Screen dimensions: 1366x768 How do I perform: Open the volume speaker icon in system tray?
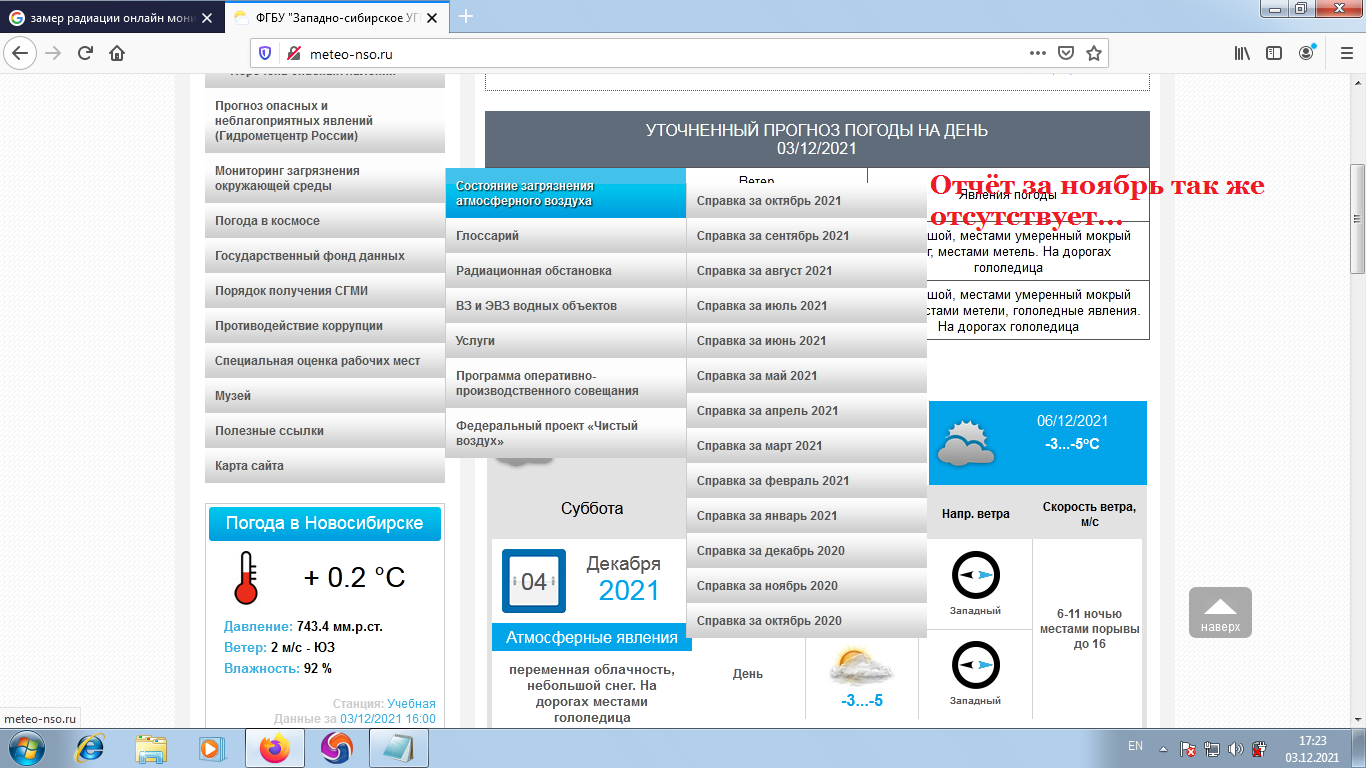point(1235,747)
